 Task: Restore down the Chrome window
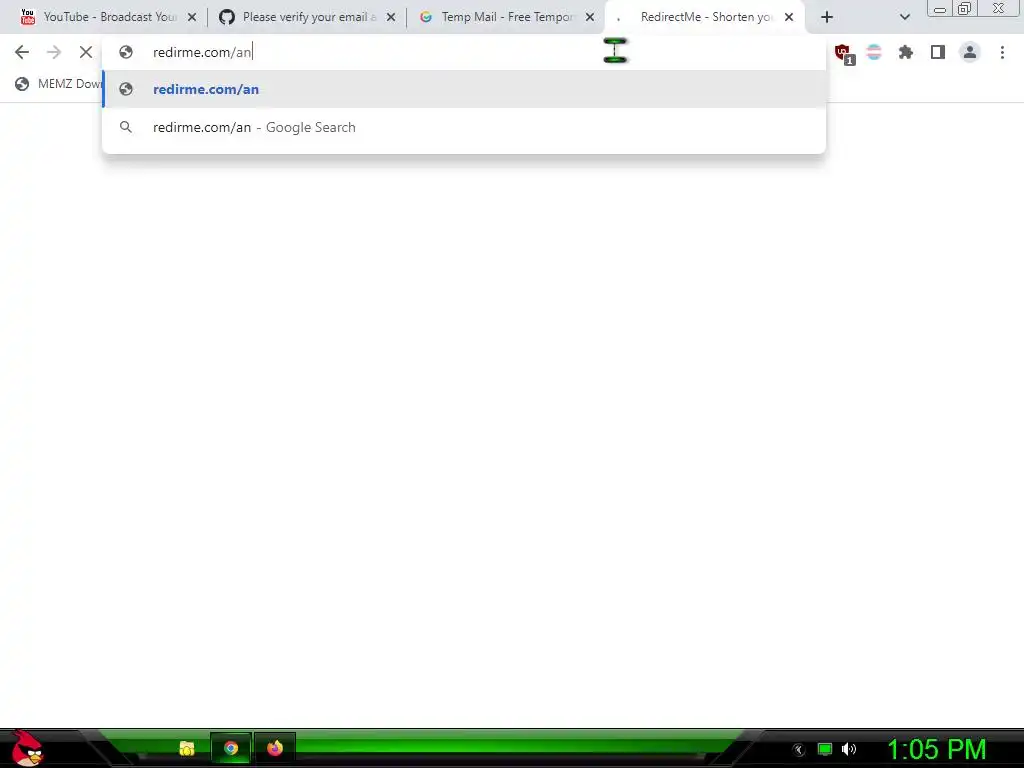point(965,8)
